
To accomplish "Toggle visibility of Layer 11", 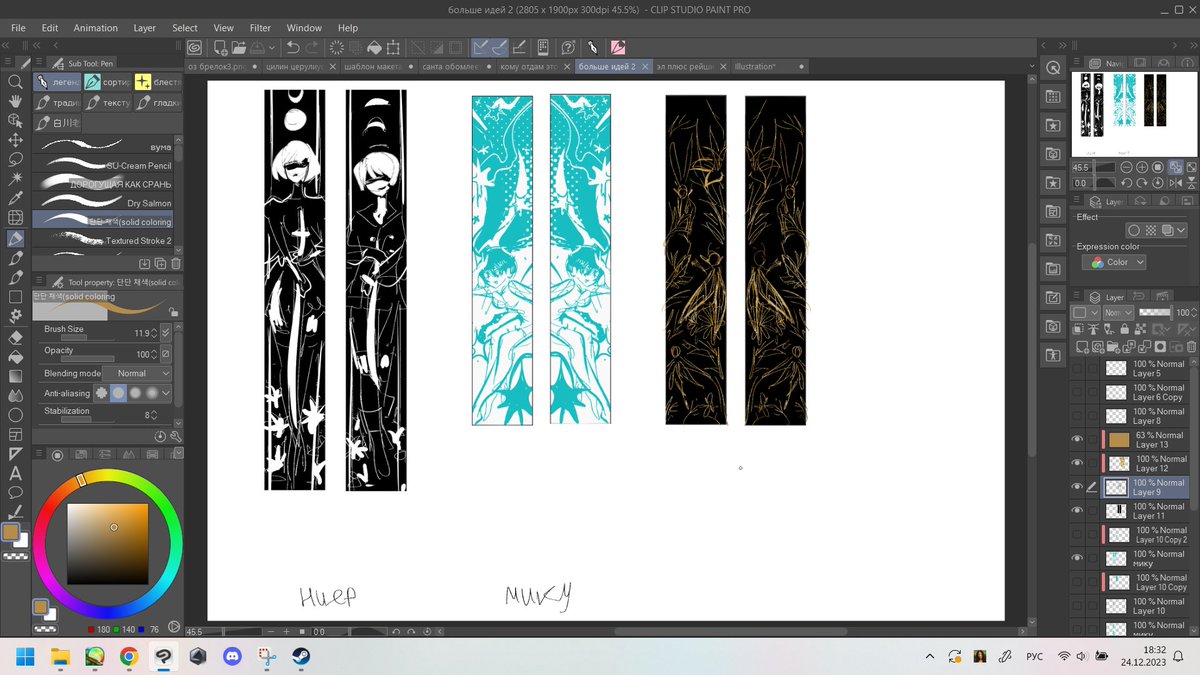I will [1077, 511].
